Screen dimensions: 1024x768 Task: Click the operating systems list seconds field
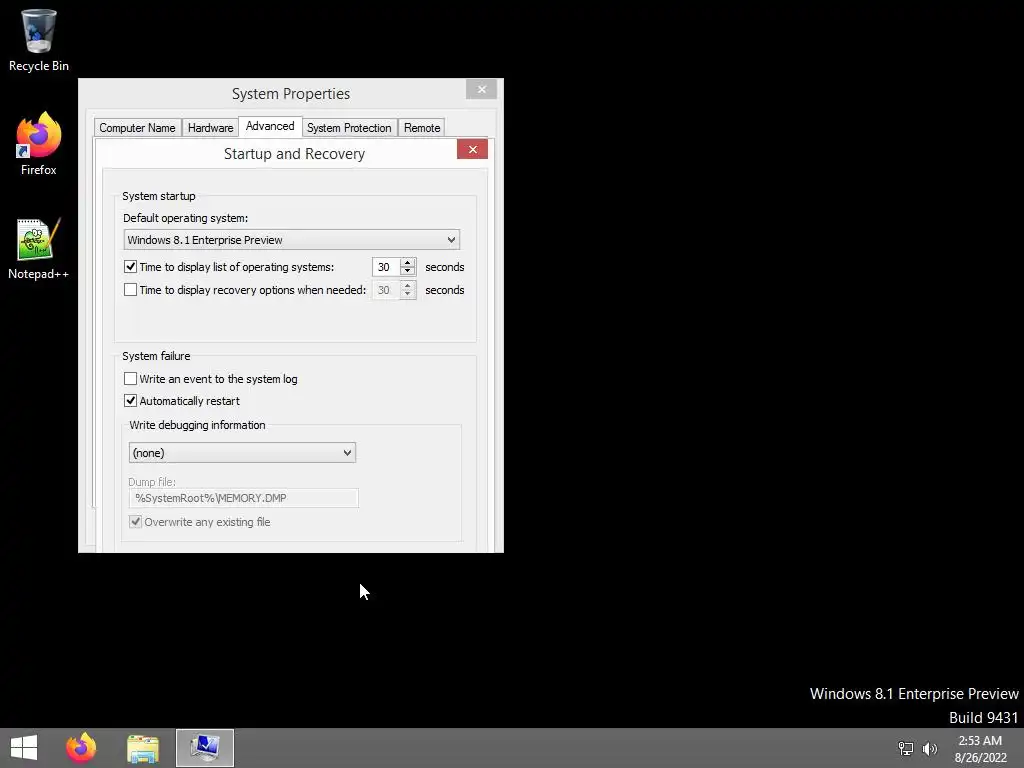click(386, 267)
